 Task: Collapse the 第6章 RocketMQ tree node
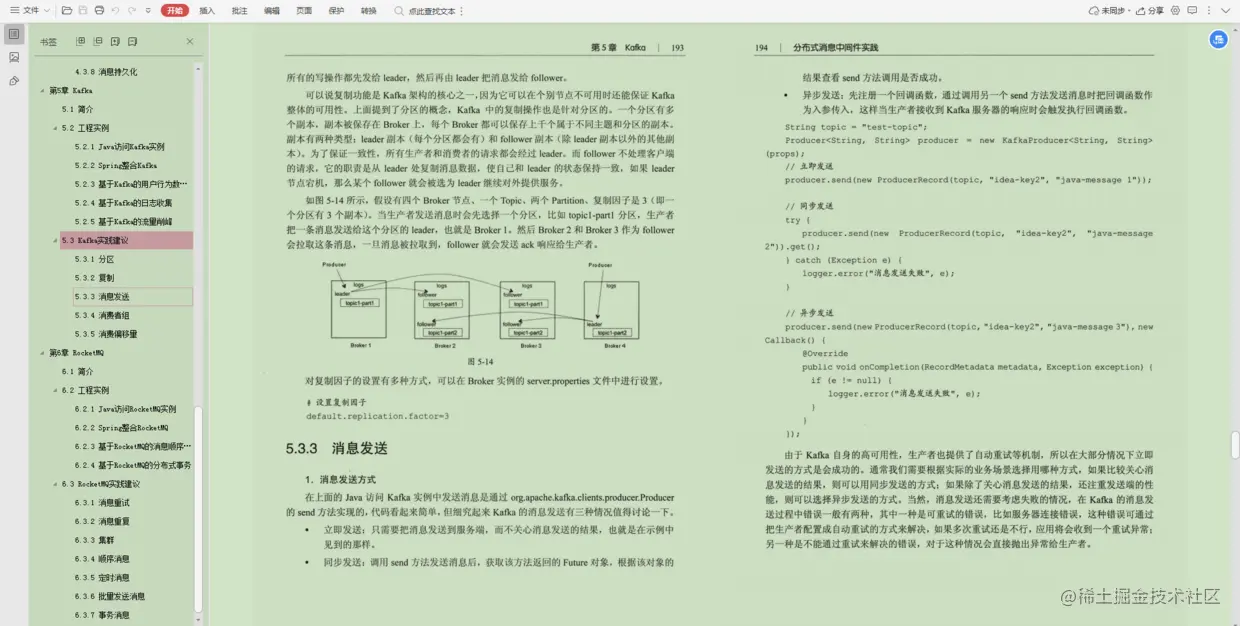click(x=43, y=353)
